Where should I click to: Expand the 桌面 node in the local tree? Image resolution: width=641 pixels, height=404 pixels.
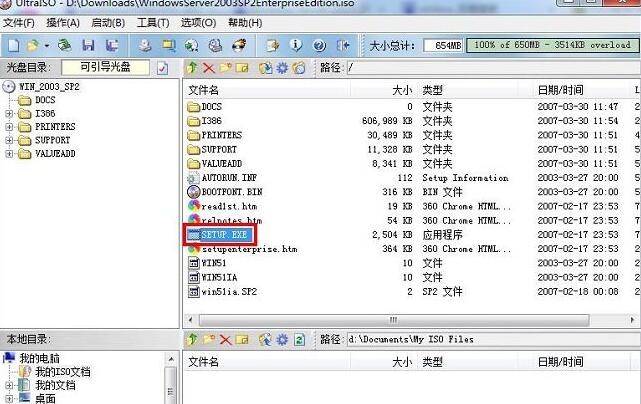pyautogui.click(x=9, y=398)
